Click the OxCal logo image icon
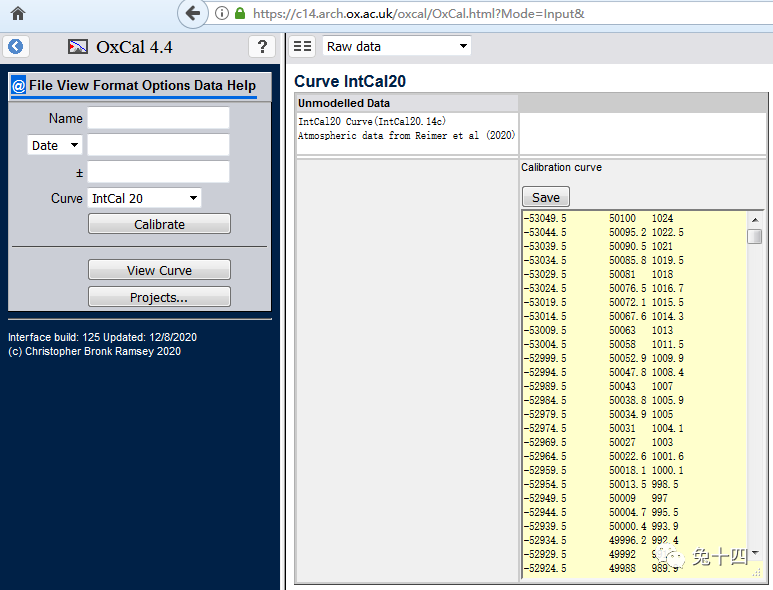This screenshot has width=773, height=590. [77, 47]
